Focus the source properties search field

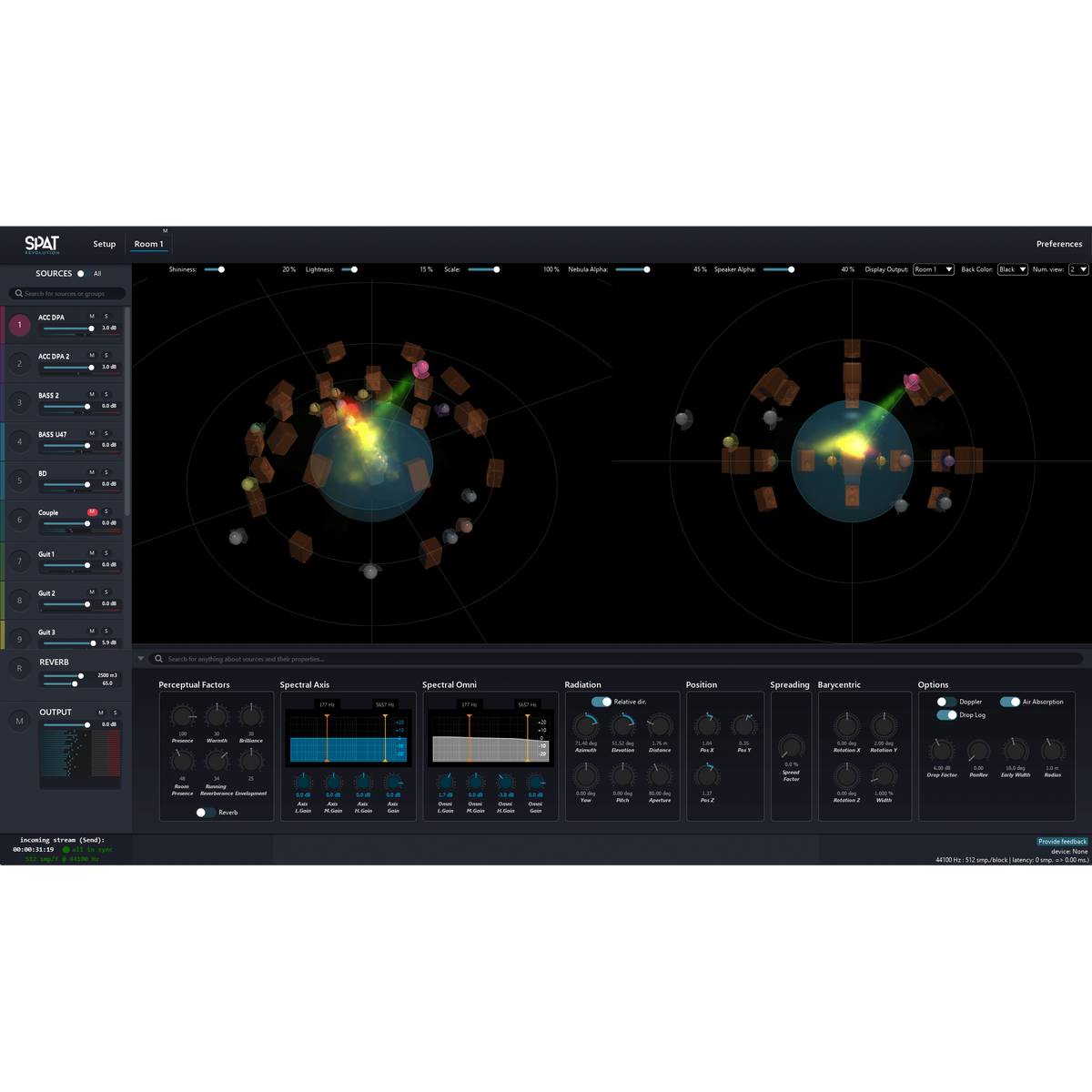pyautogui.click(x=616, y=659)
